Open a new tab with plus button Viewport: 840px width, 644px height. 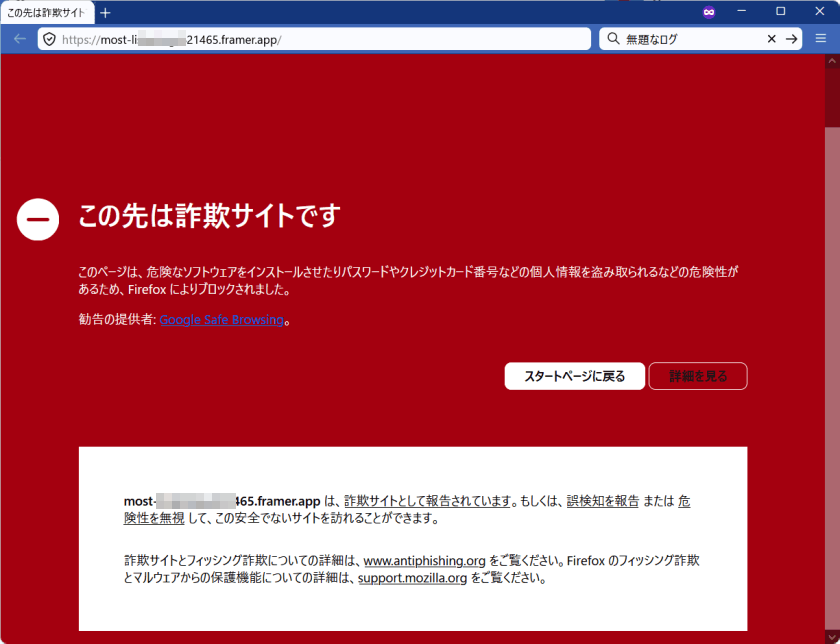point(106,13)
